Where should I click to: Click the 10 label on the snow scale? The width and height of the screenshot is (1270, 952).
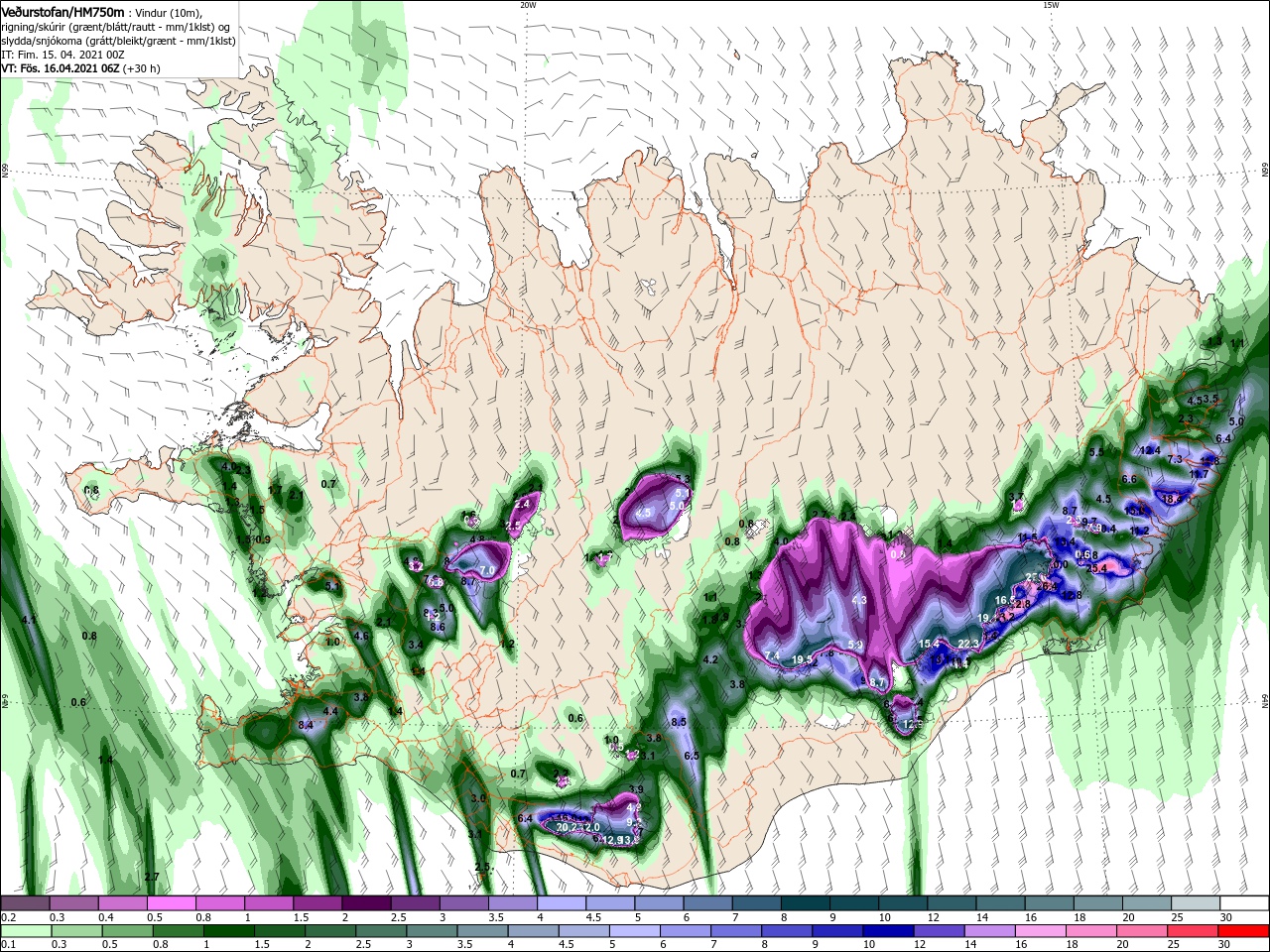pos(884,917)
